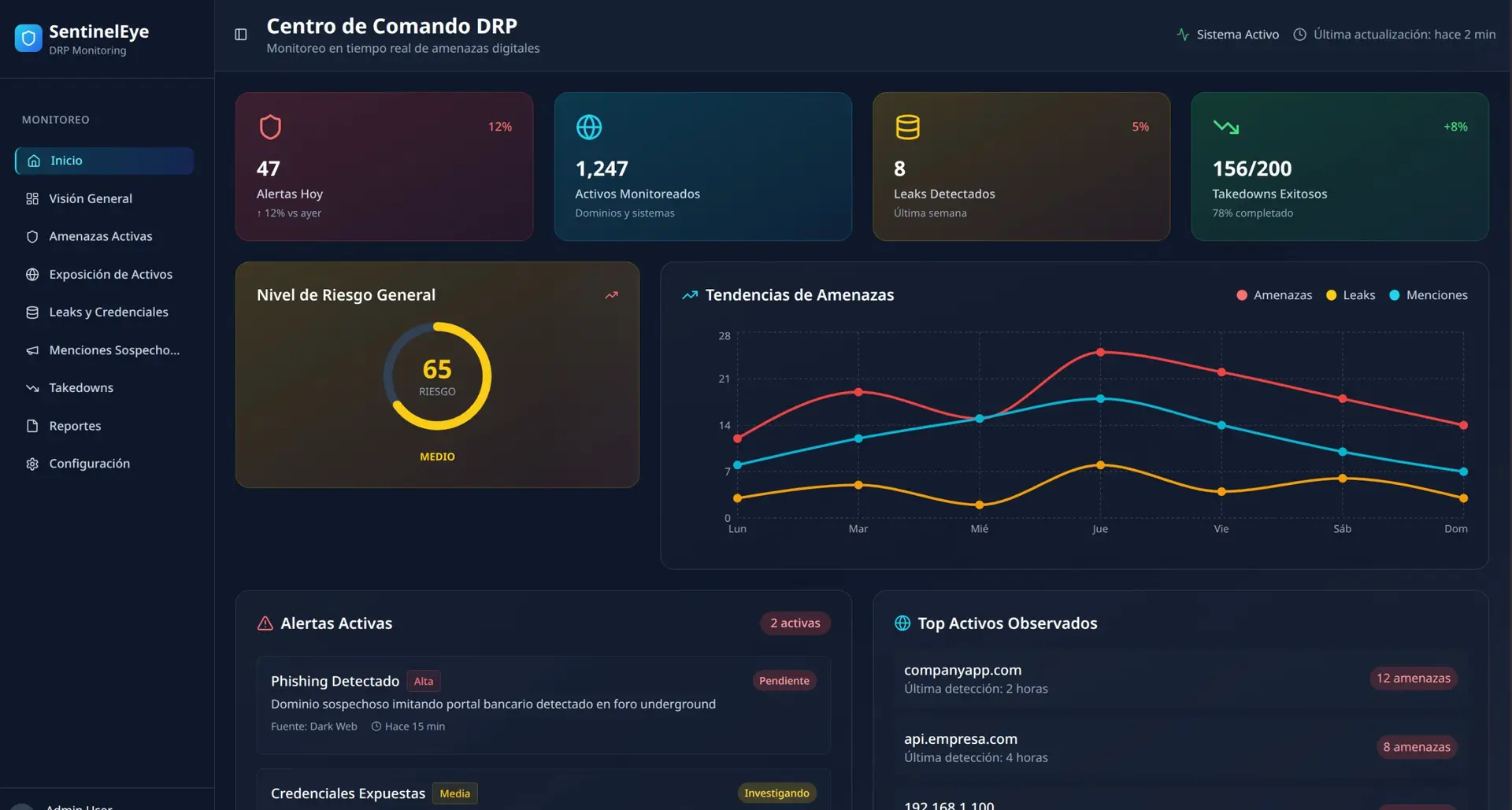Click the Pendiente status badge
Screen dimensions: 1512x810
point(784,681)
